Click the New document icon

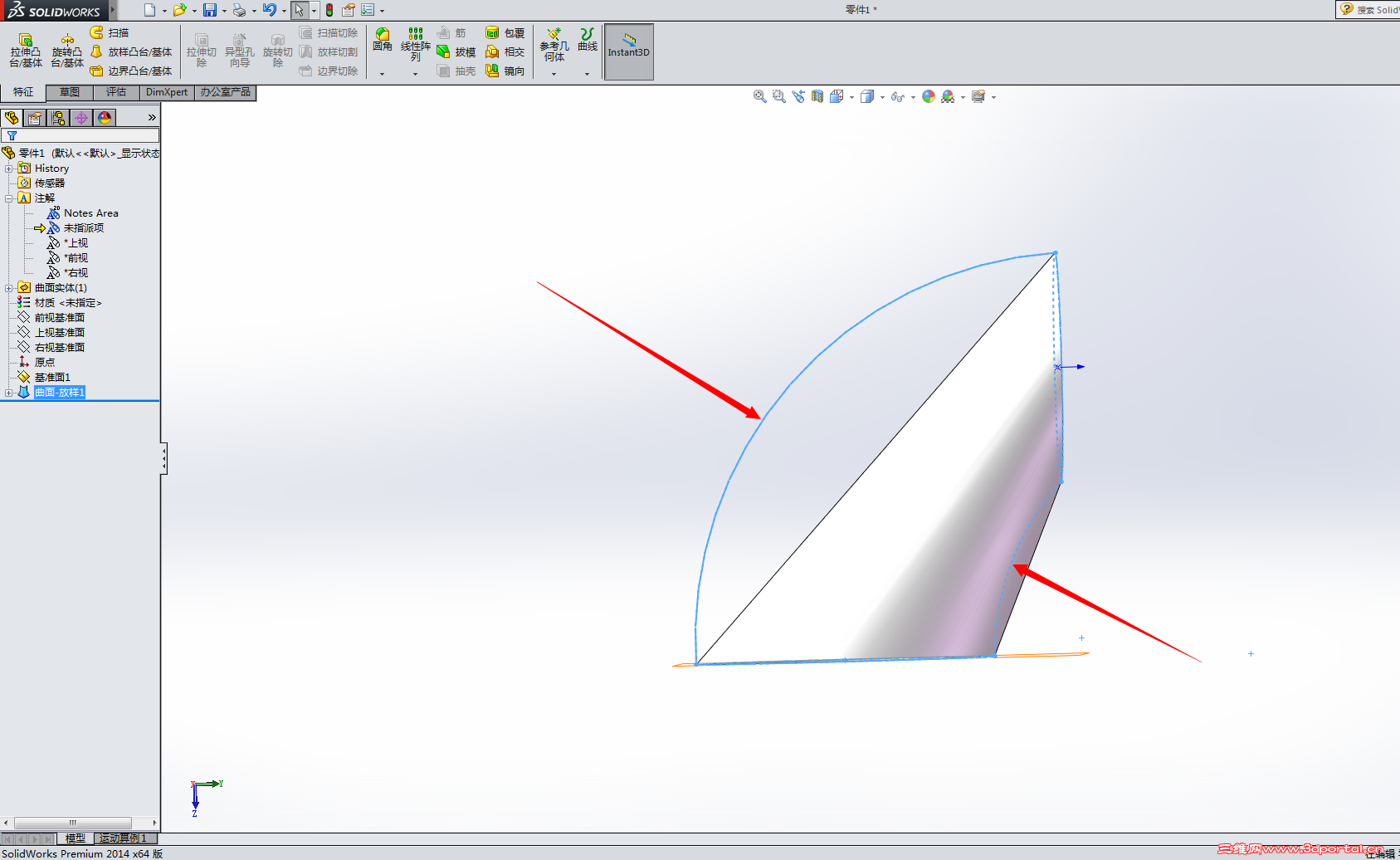pyautogui.click(x=149, y=10)
